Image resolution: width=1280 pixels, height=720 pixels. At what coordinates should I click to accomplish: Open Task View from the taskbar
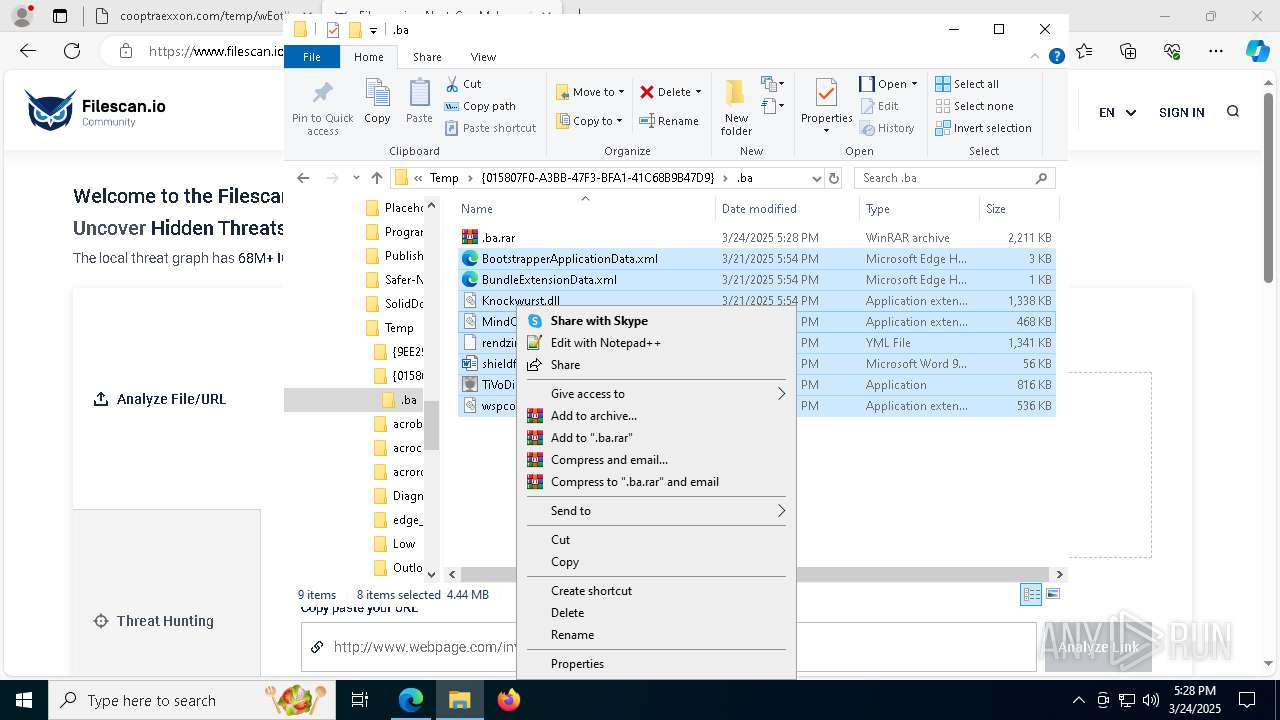pyautogui.click(x=360, y=701)
